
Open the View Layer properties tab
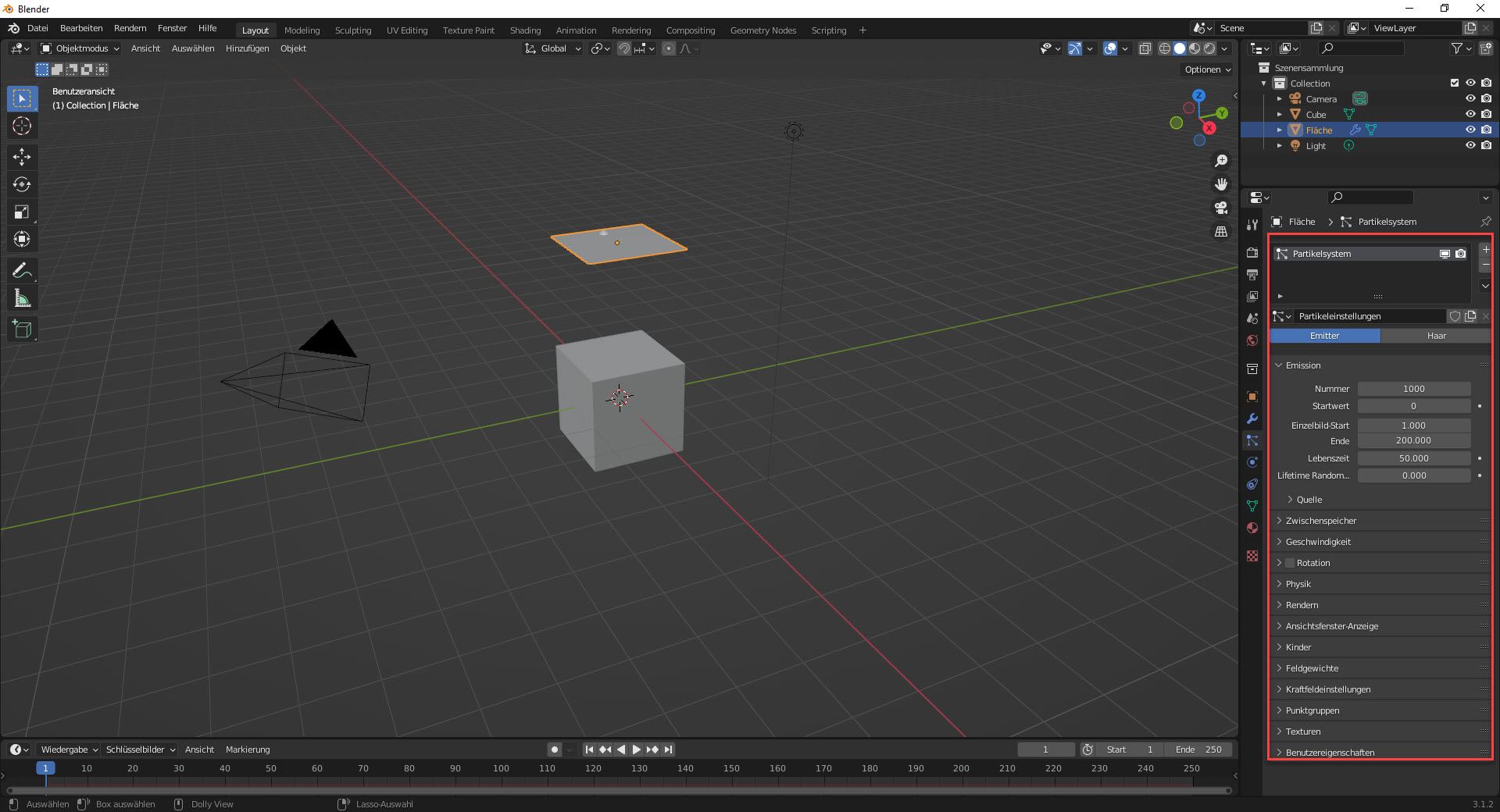point(1252,297)
